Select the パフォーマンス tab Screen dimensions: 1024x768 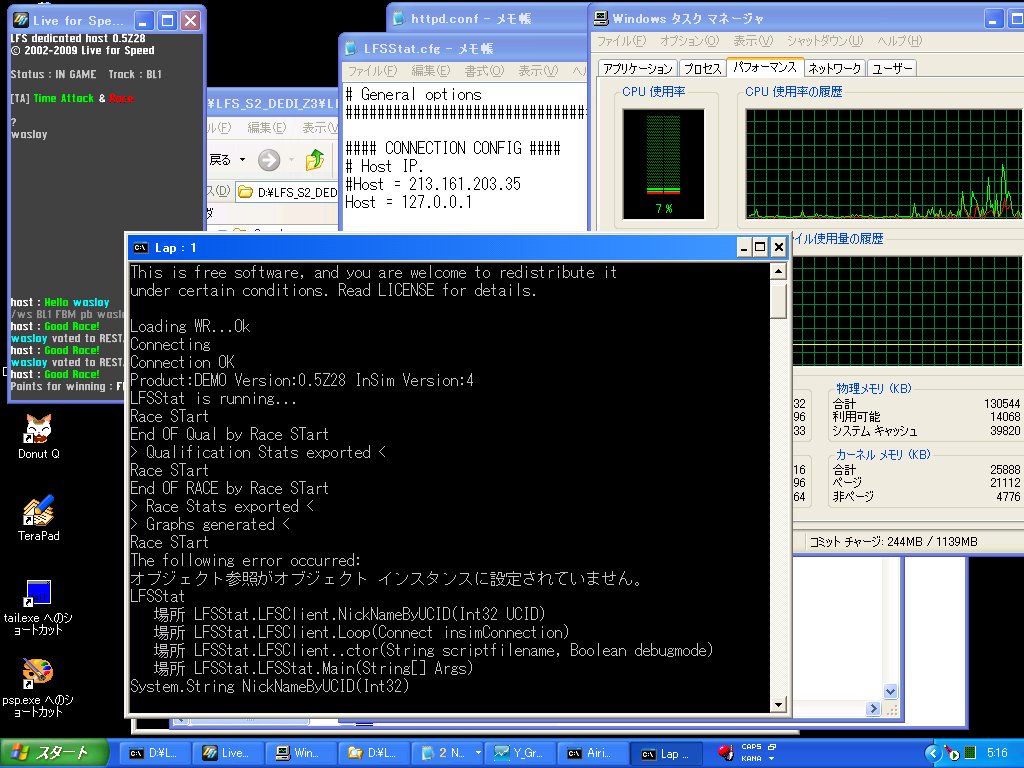click(x=764, y=67)
